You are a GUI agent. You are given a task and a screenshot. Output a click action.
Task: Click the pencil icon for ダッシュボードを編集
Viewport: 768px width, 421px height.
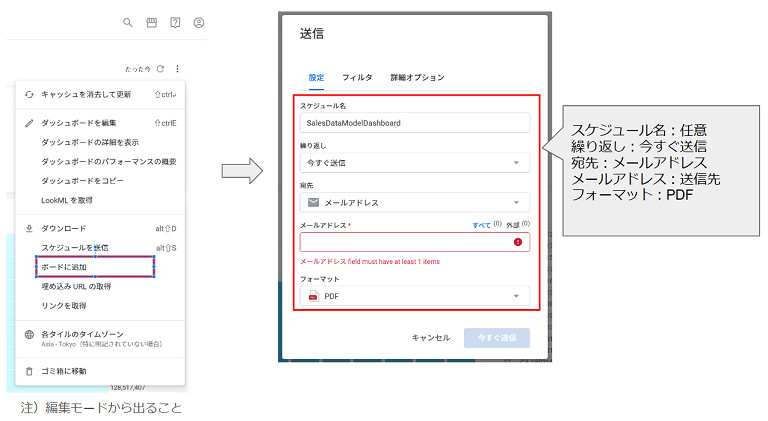29,123
